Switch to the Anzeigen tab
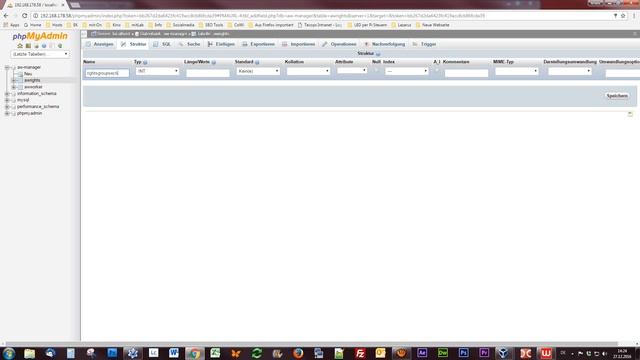 click(100, 44)
